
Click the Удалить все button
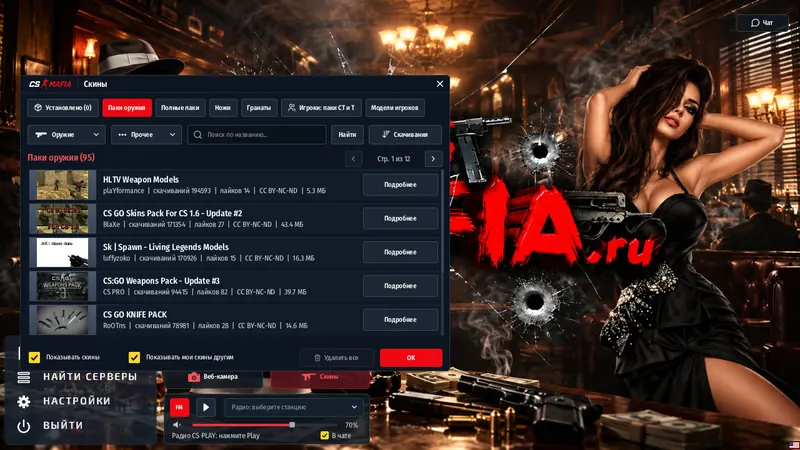point(336,358)
